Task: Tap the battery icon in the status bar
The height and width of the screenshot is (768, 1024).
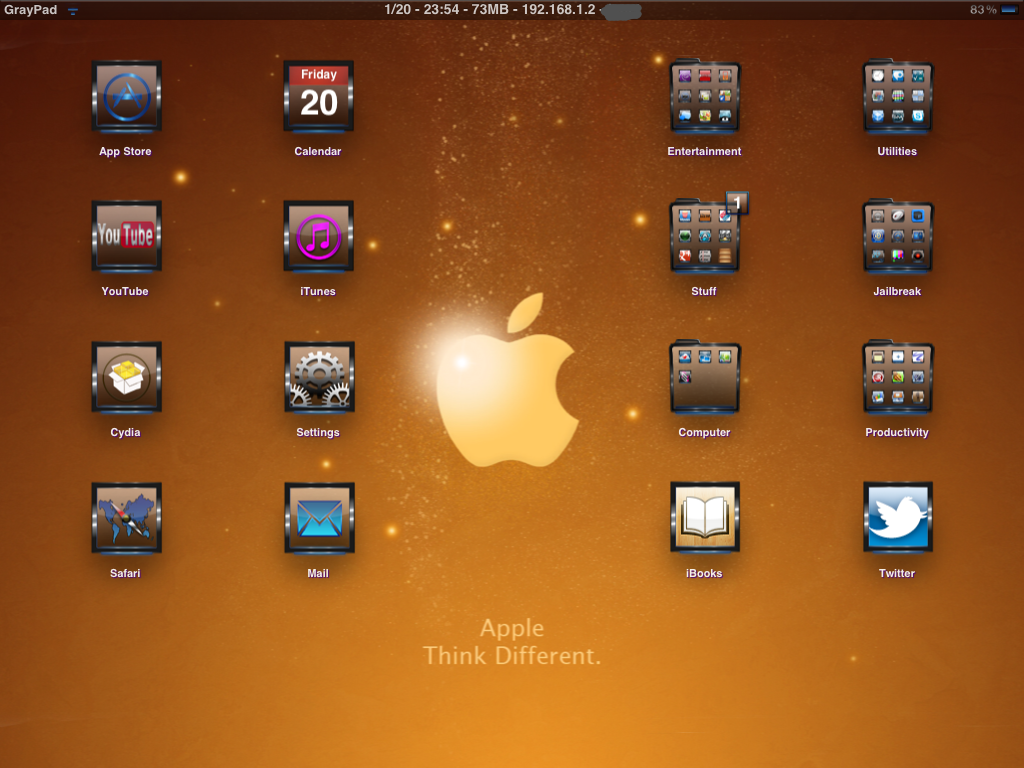Action: (x=1009, y=10)
